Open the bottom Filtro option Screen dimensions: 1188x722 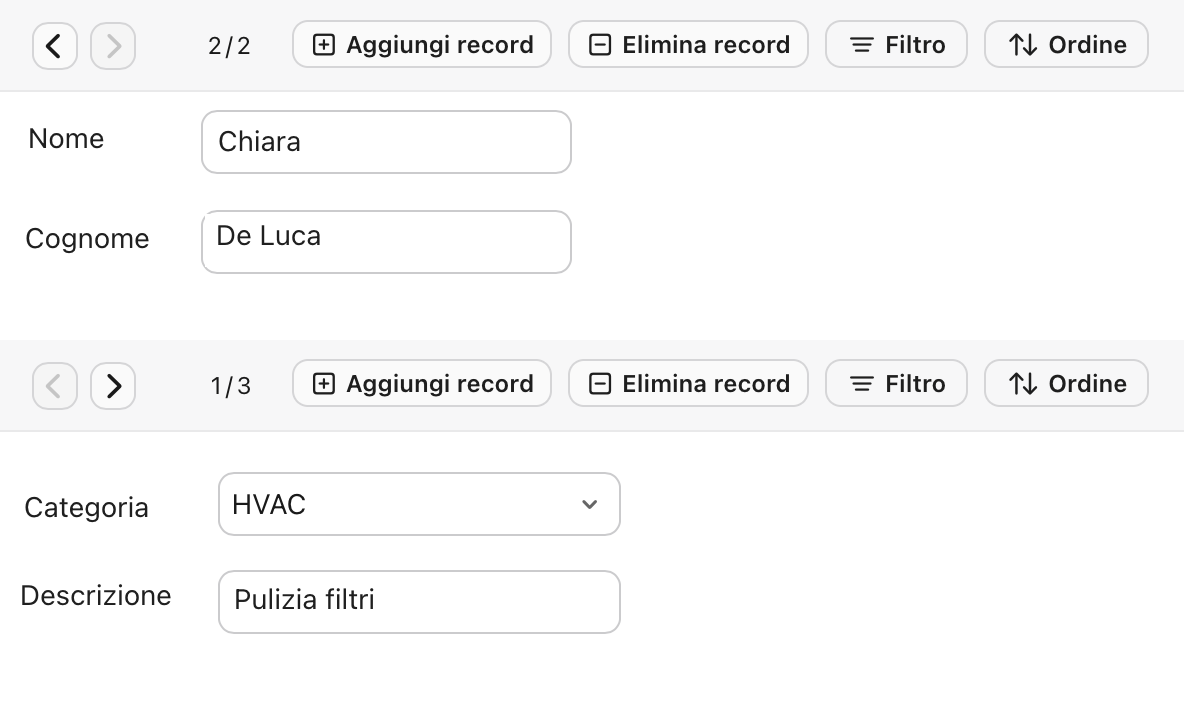pos(896,384)
